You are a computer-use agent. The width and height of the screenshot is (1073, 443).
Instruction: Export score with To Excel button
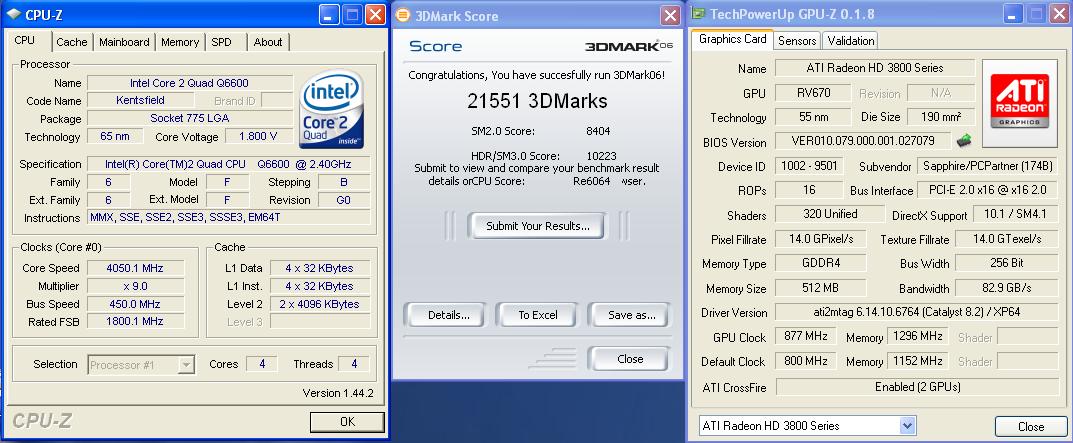tap(538, 315)
